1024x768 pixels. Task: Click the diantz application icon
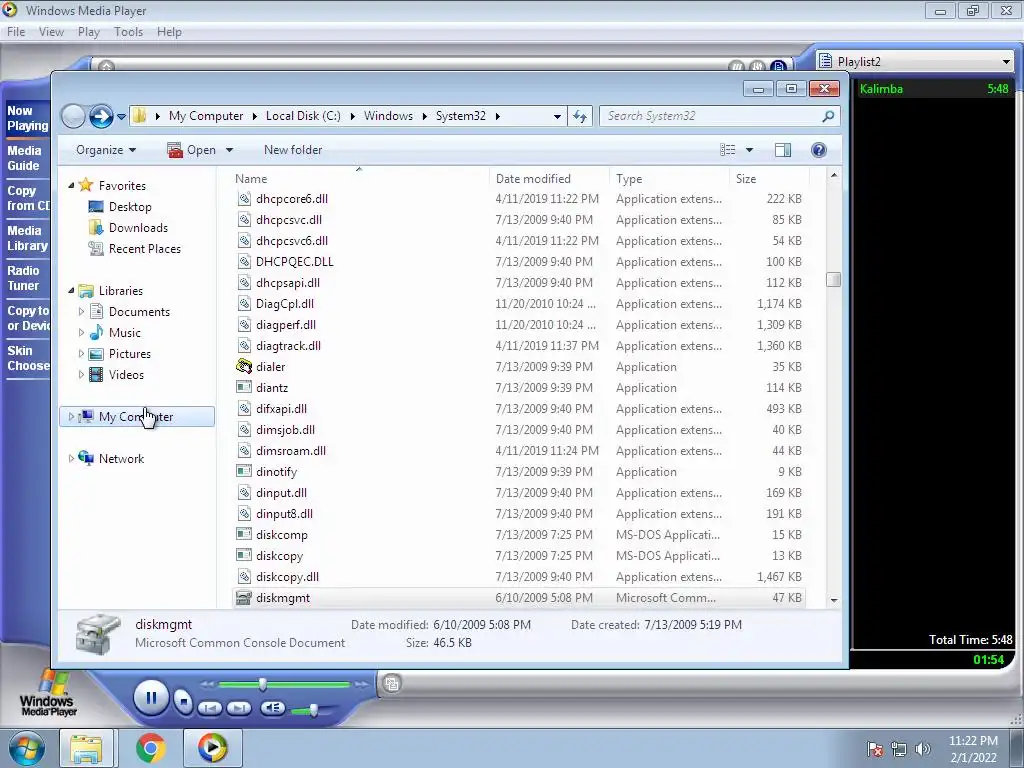coord(244,387)
